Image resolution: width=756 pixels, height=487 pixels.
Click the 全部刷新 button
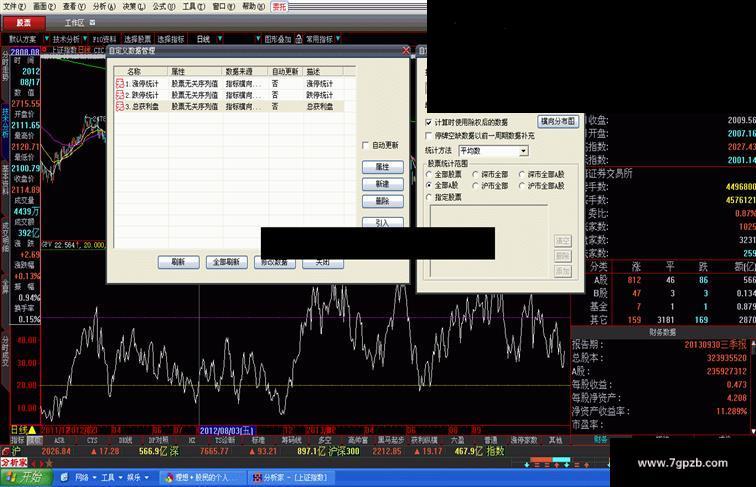coord(227,262)
